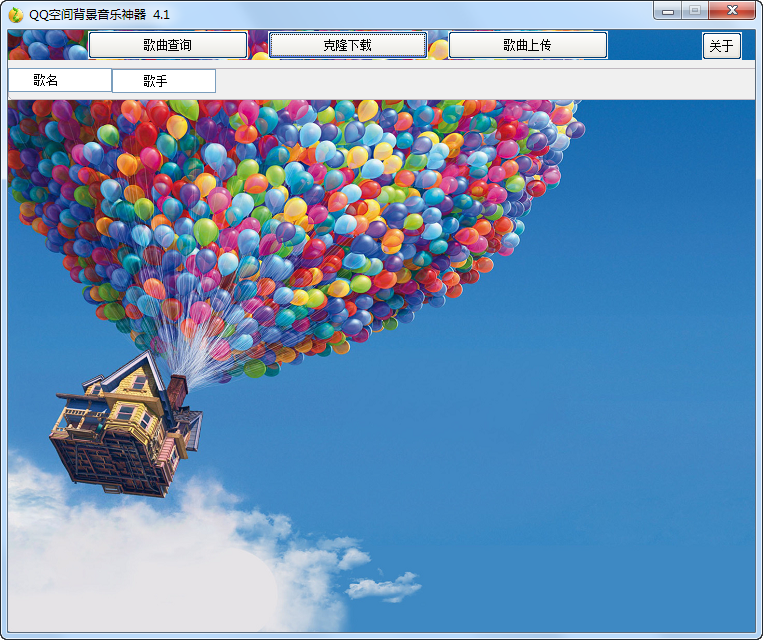The height and width of the screenshot is (640, 763).
Task: Click the greyed-out maximize button
Action: coord(694,11)
